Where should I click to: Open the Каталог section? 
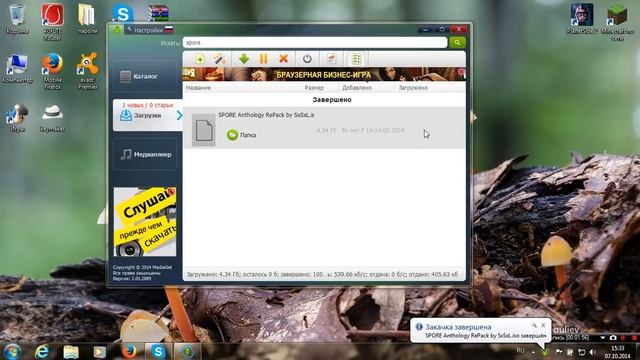145,76
